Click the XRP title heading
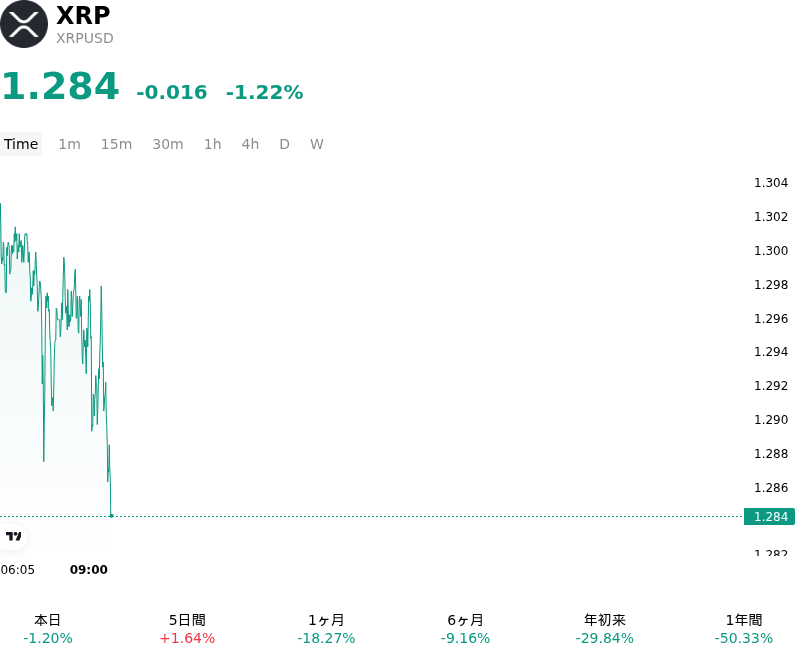Viewport: 800px width, 658px height. [83, 15]
